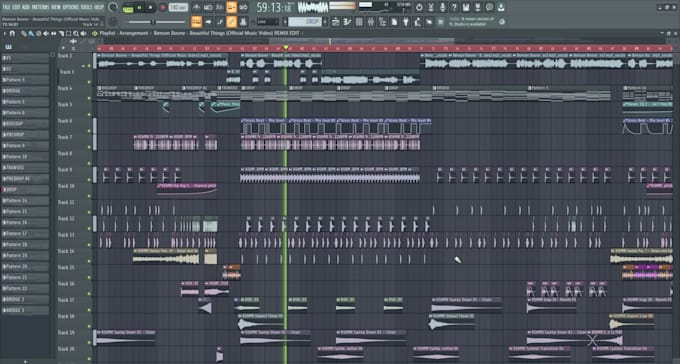The width and height of the screenshot is (680, 364).
Task: Toggle the metronome icon
Action: [196, 7]
